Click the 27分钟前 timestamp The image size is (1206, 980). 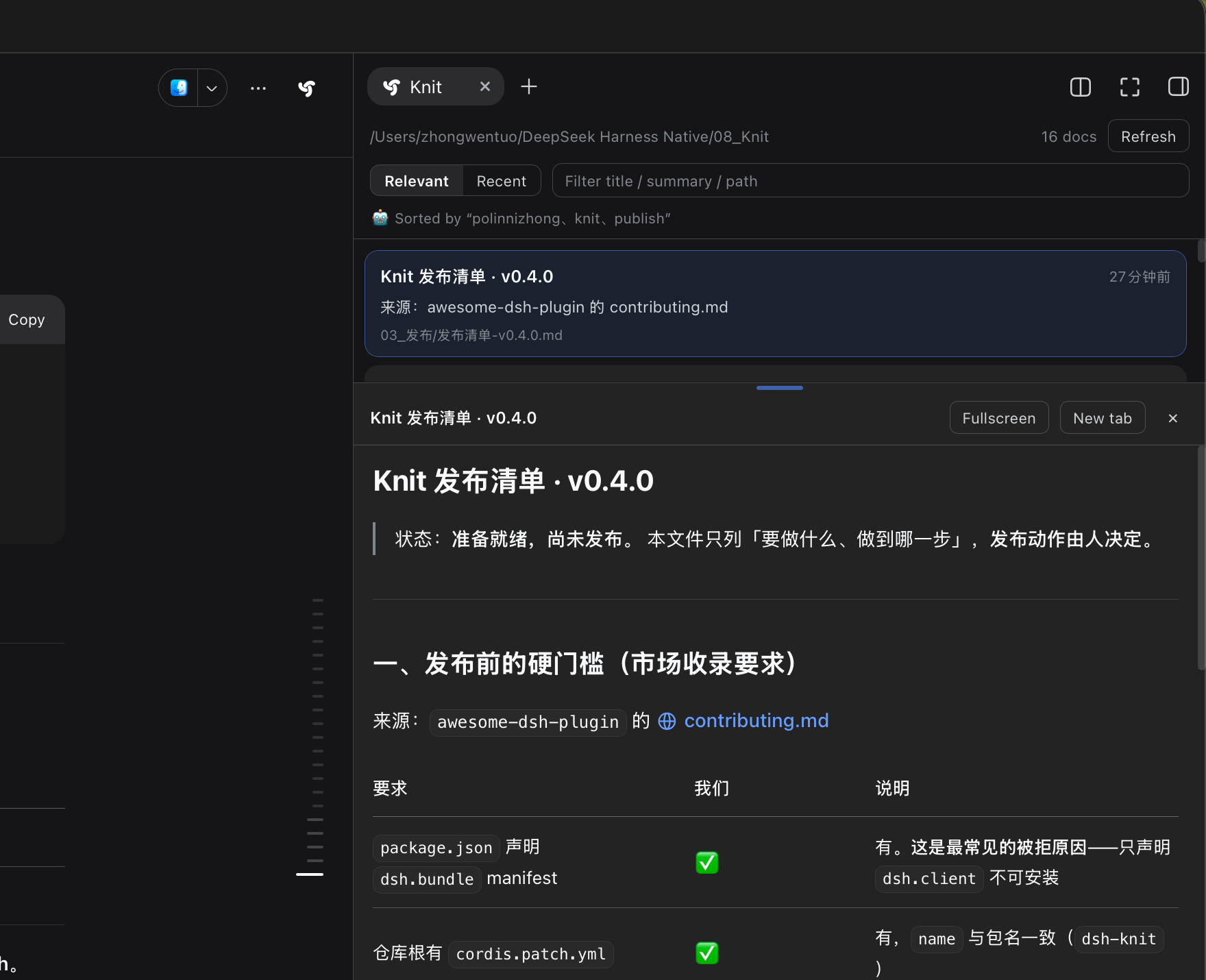point(1140,277)
